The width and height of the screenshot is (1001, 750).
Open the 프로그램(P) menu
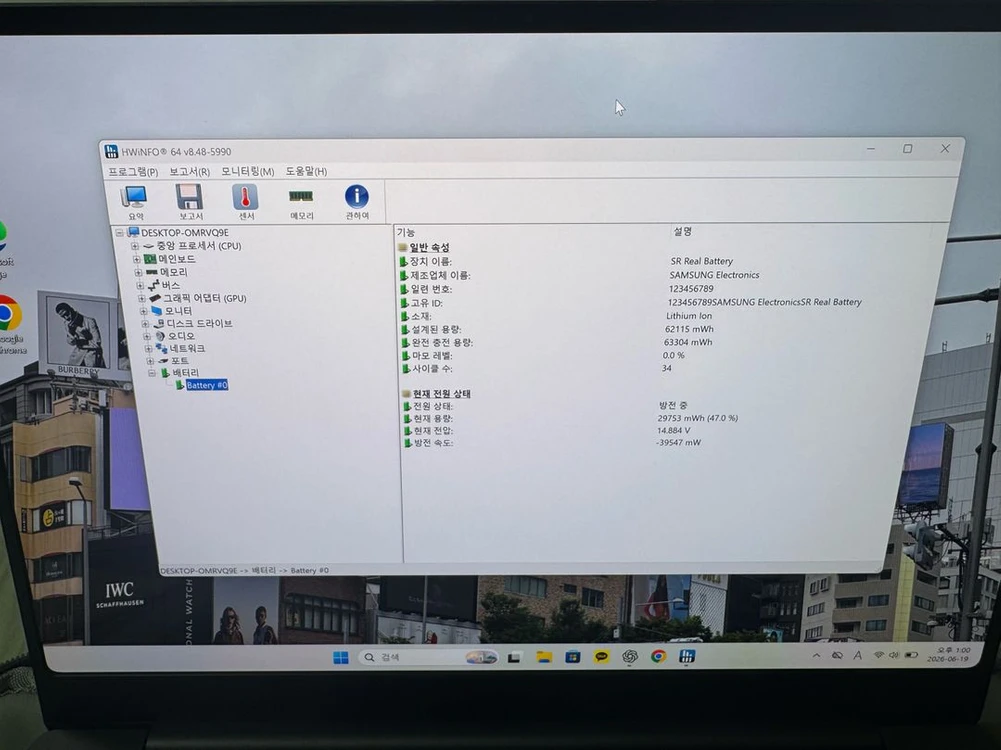(133, 171)
